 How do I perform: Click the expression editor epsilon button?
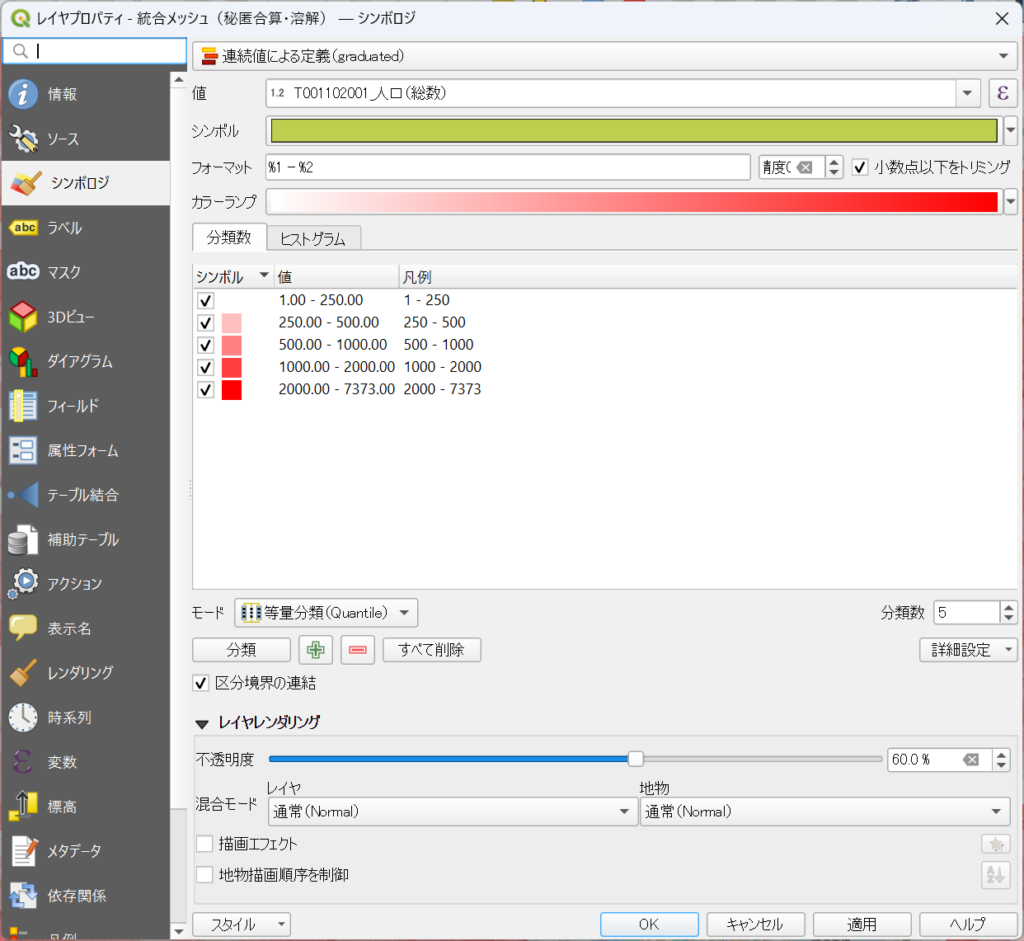tap(1002, 94)
